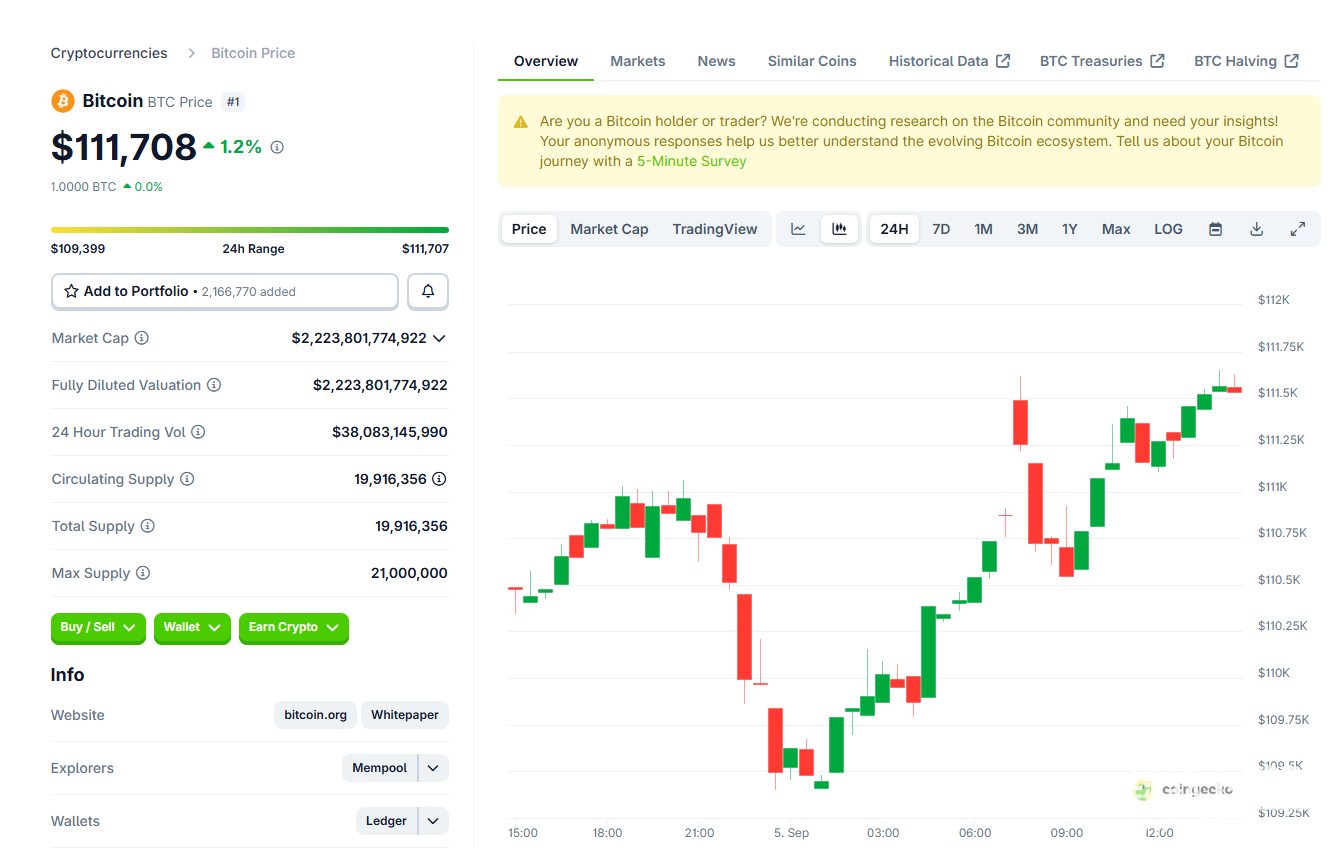
Task: Download chart data icon
Action: [x=1256, y=229]
